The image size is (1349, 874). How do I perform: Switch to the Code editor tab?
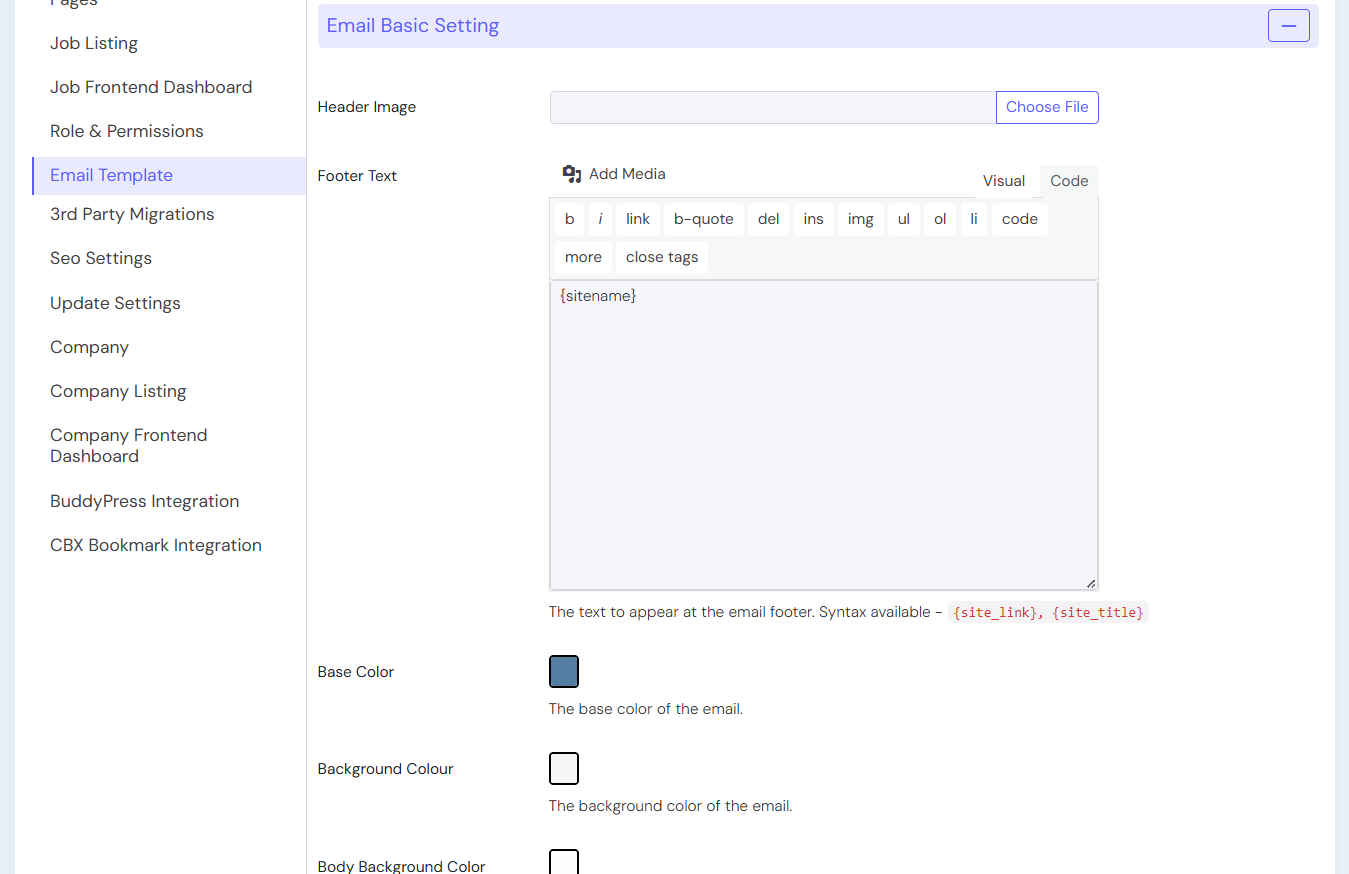pos(1069,181)
